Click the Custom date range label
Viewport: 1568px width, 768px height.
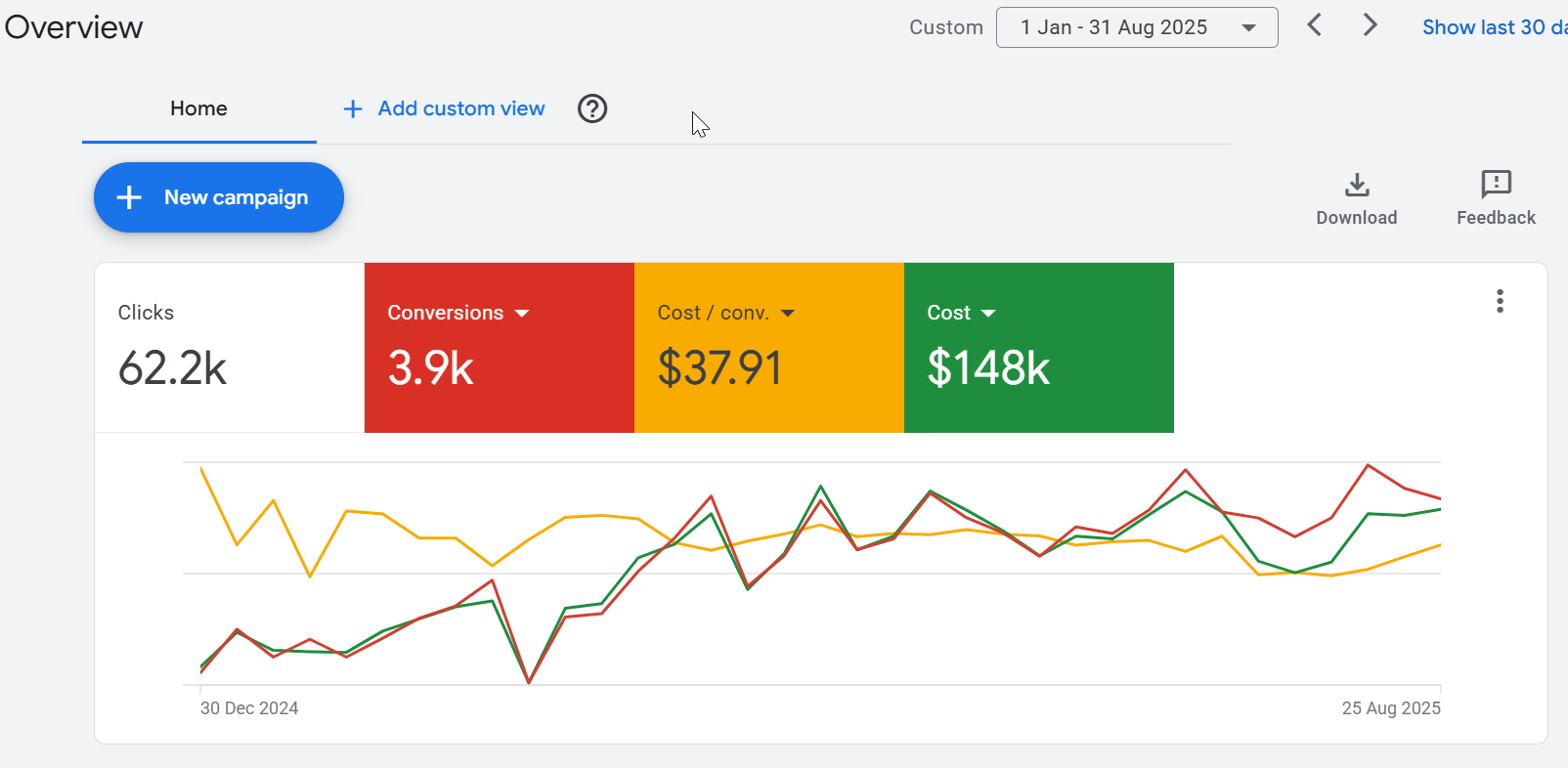point(946,27)
